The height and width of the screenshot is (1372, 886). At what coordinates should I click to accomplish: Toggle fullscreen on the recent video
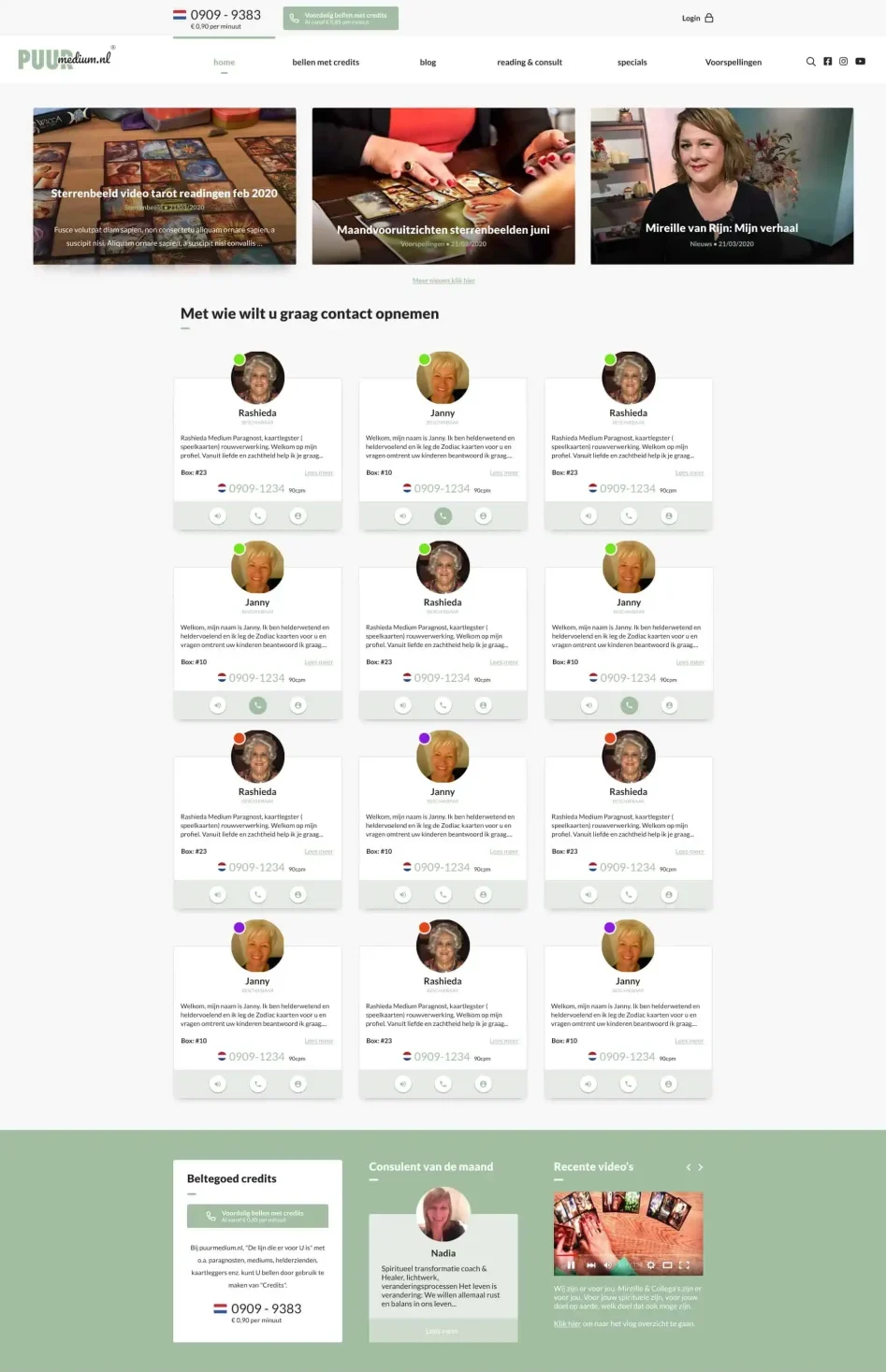(684, 1264)
